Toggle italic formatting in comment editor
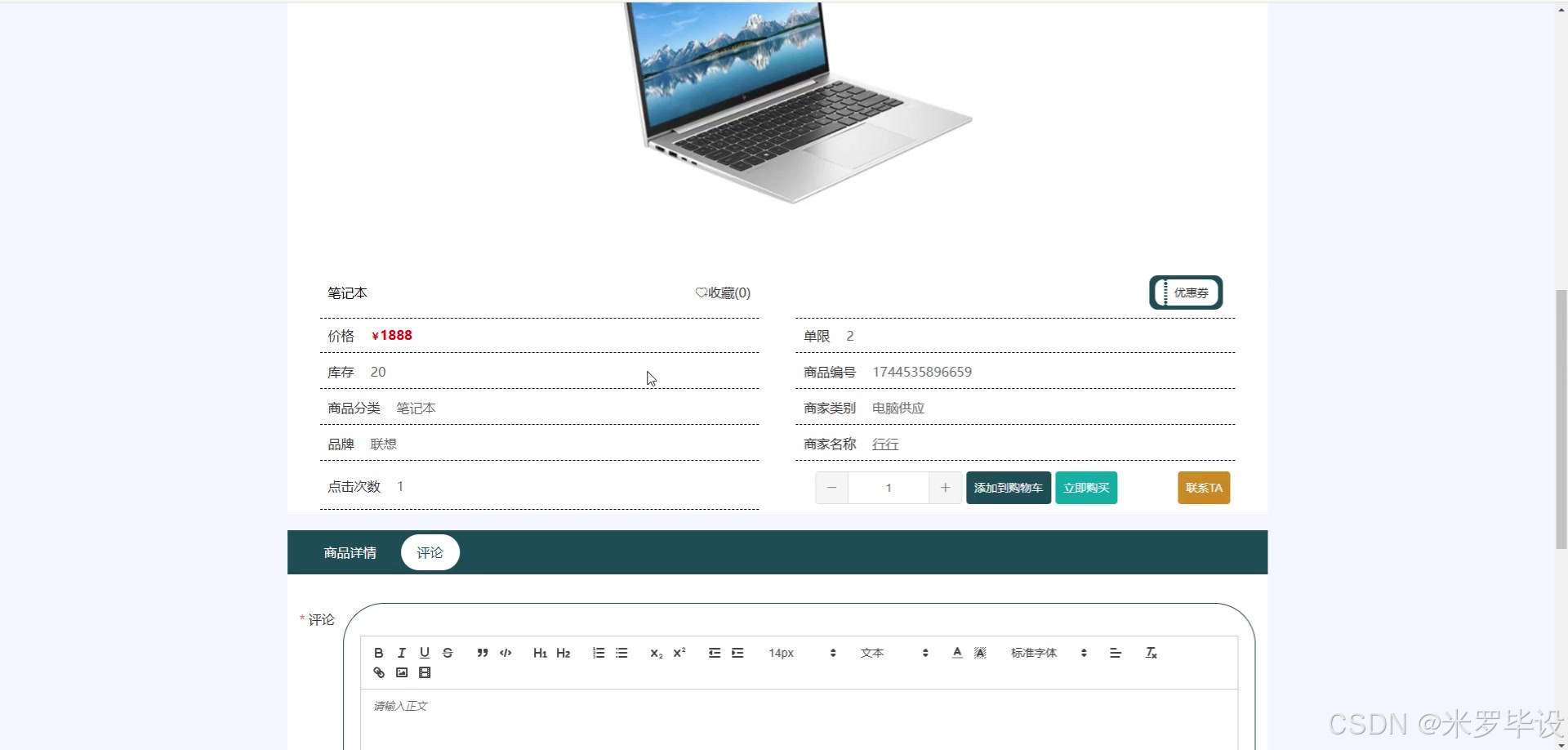This screenshot has width=1568, height=750. tap(401, 653)
